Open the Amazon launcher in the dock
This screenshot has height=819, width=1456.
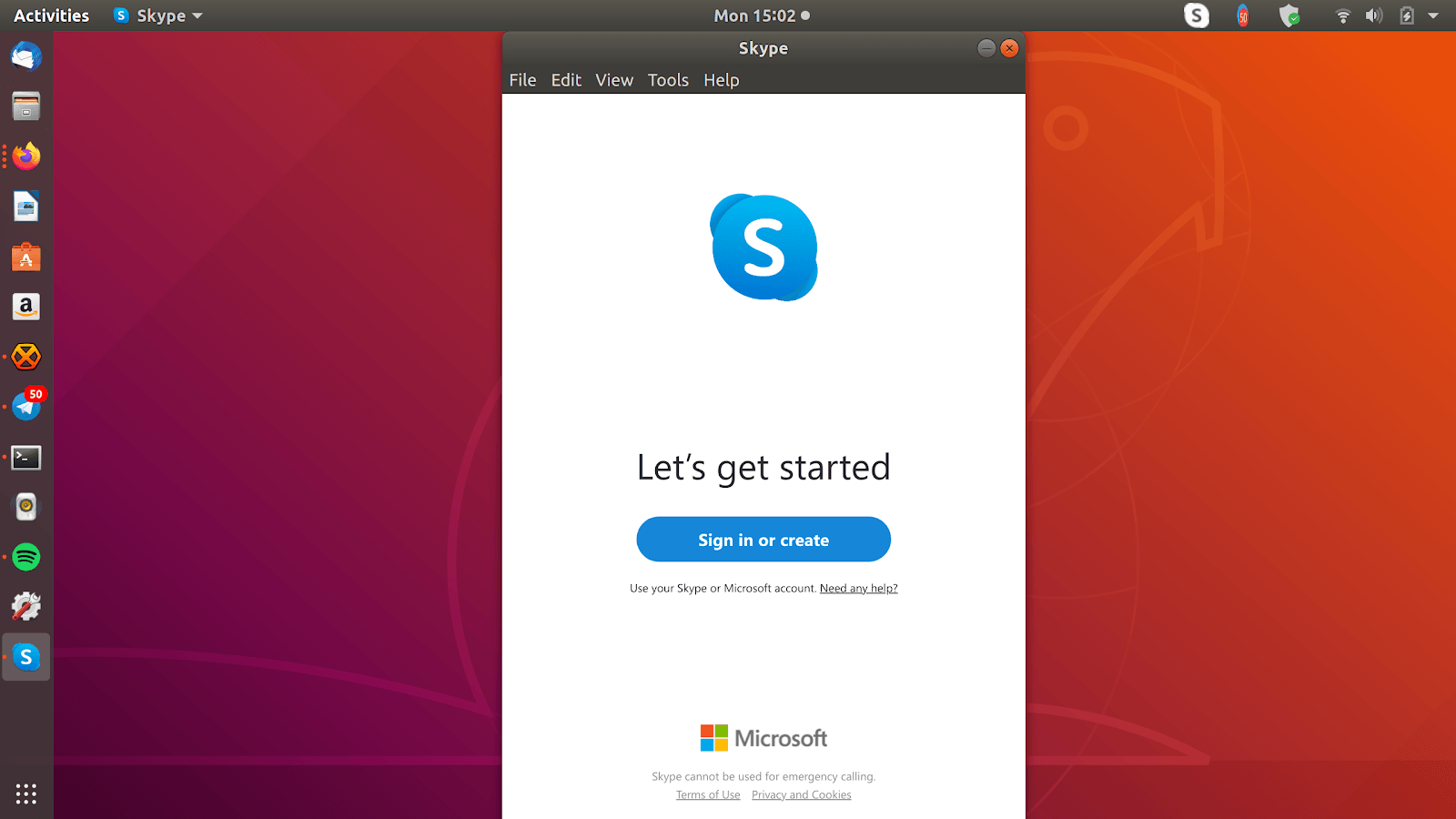tap(25, 307)
